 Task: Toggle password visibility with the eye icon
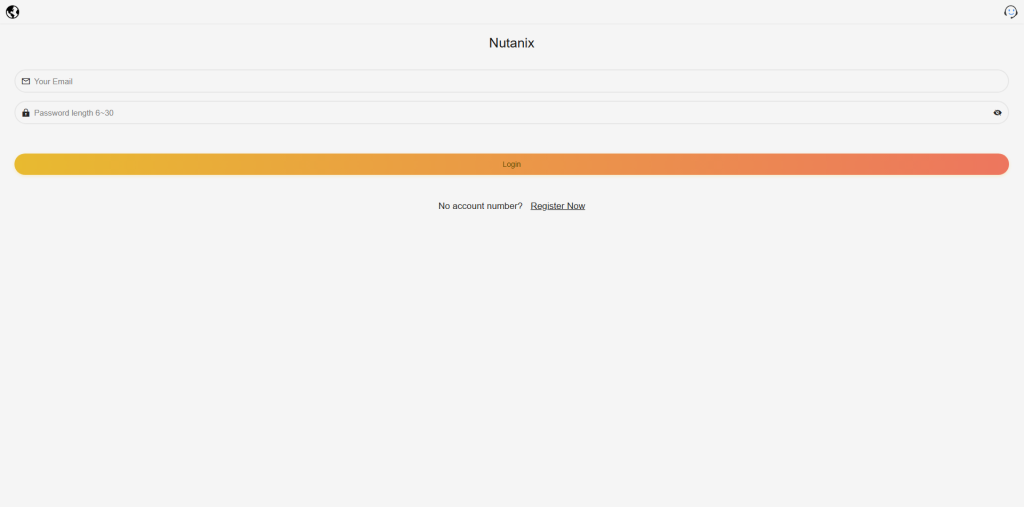tap(997, 112)
